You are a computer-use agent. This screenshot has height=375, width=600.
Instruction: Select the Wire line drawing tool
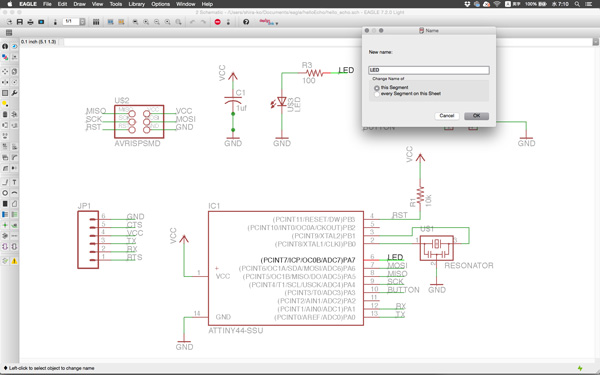(x=5, y=182)
